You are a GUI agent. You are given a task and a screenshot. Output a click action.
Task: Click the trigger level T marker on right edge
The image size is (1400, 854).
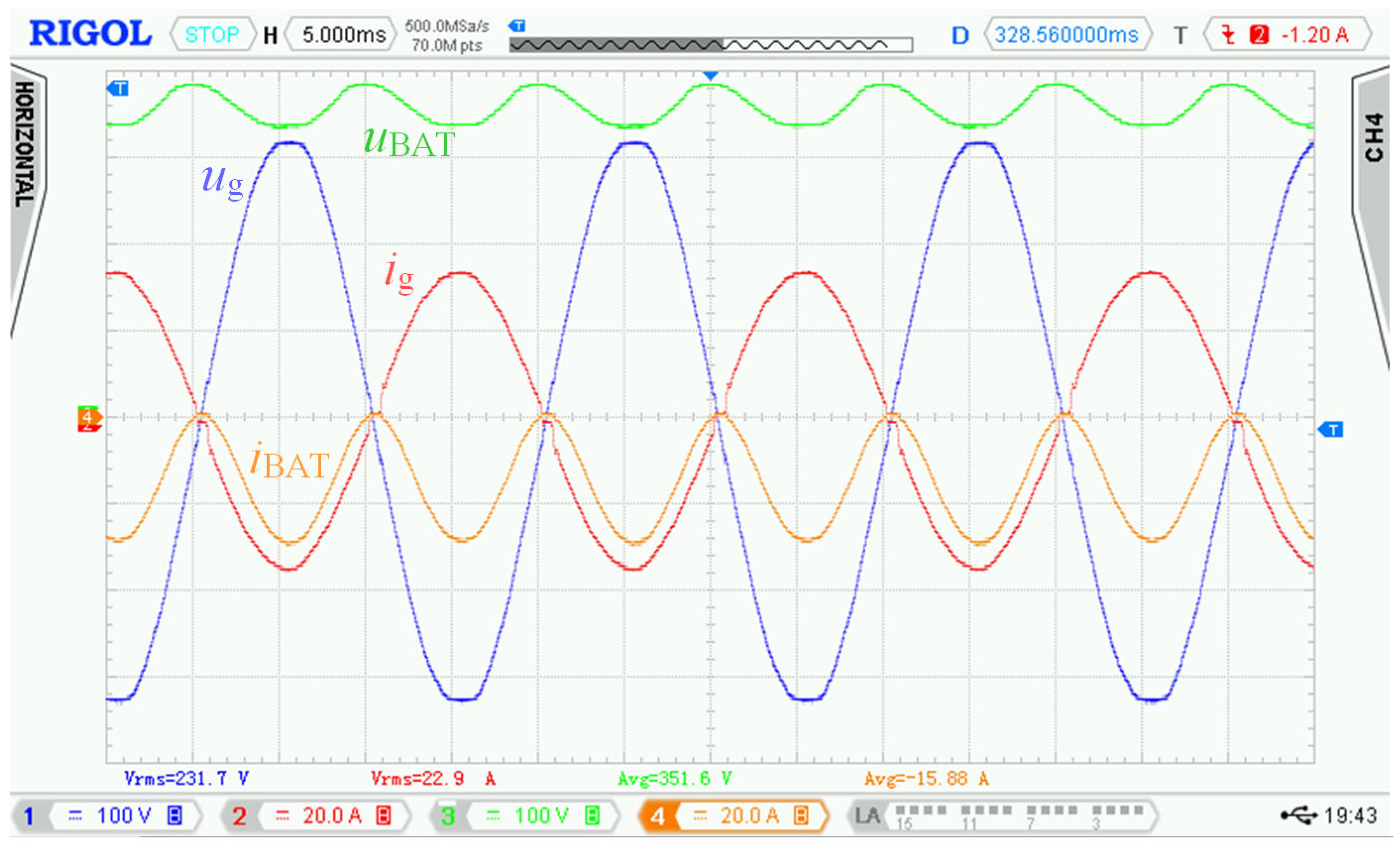coord(1331,430)
